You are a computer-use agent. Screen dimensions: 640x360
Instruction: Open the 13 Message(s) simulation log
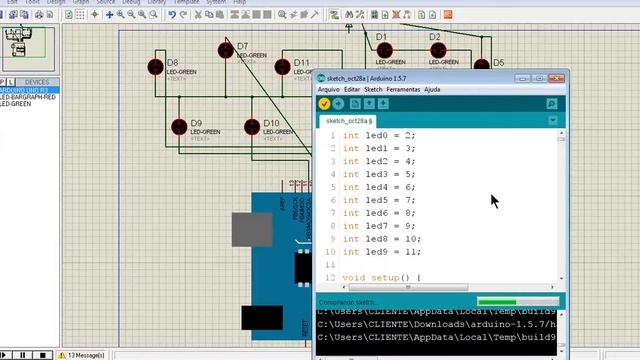[82, 356]
